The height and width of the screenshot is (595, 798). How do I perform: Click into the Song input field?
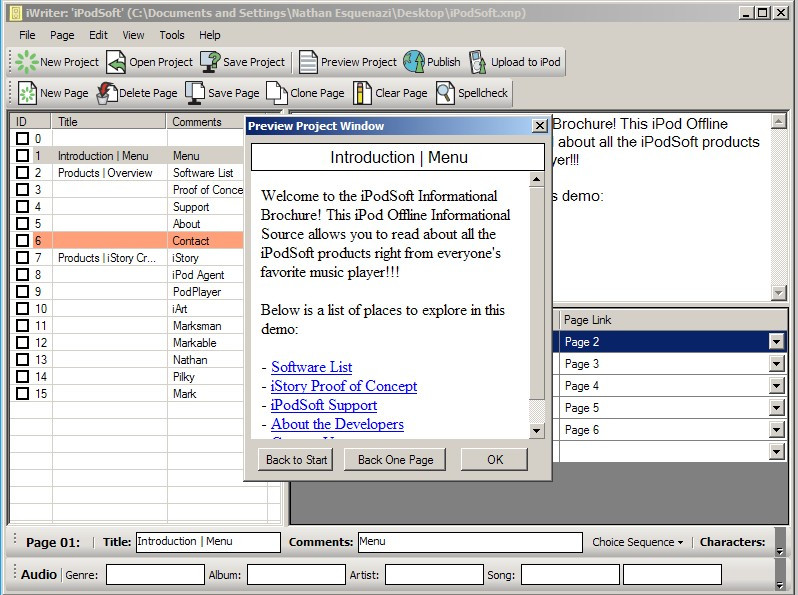(571, 575)
